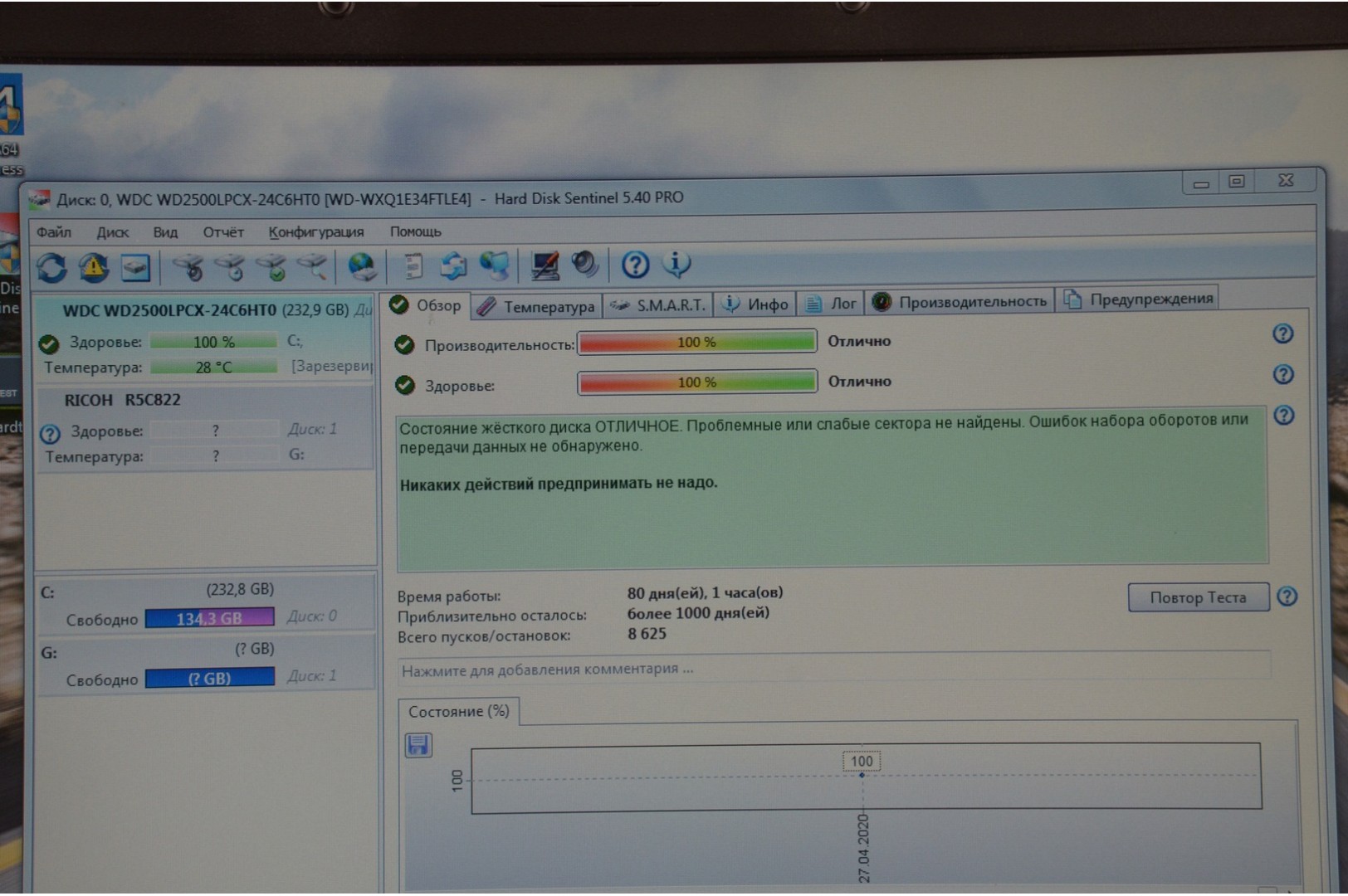Image resolution: width=1348 pixels, height=896 pixels.
Task: Select the WDC WD2500LPCX-24C6HT0 disk entry
Action: 204,339
